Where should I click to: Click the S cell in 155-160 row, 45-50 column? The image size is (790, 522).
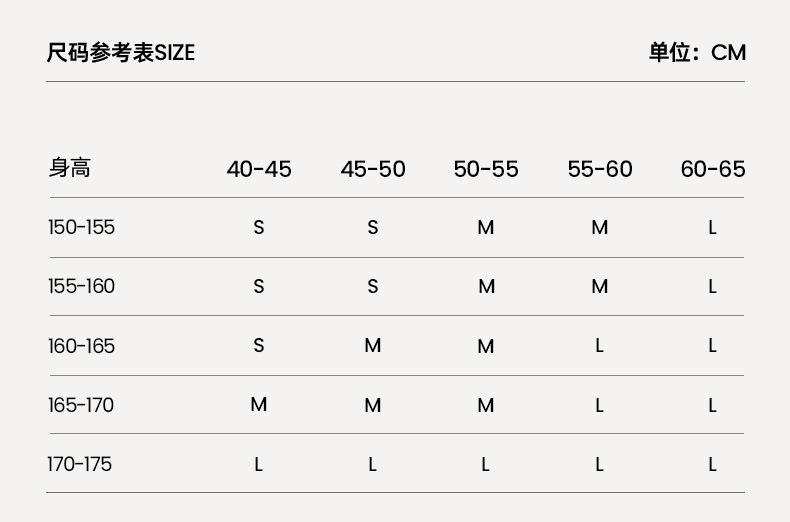click(x=373, y=286)
